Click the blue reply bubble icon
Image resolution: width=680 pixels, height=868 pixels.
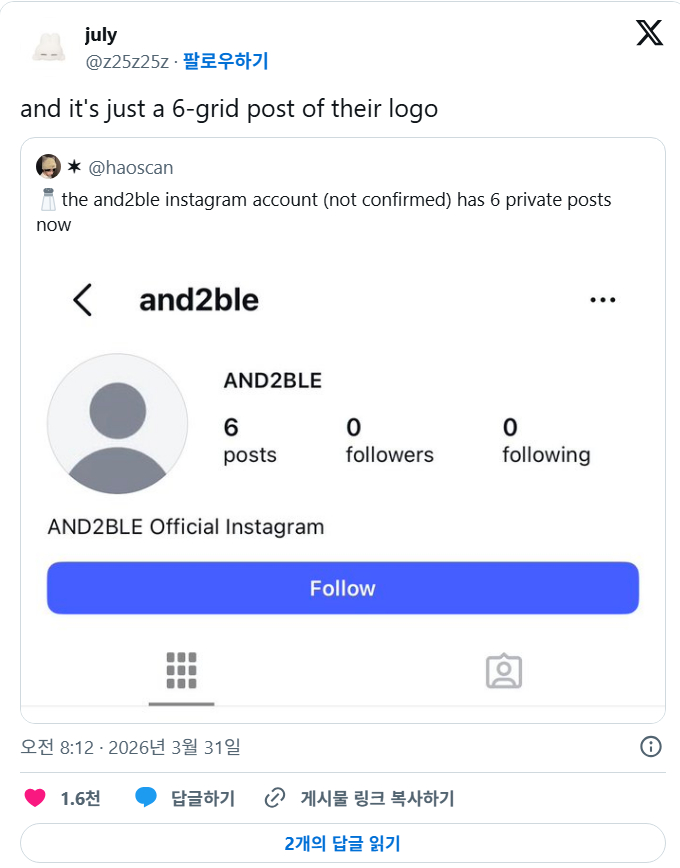[x=146, y=798]
